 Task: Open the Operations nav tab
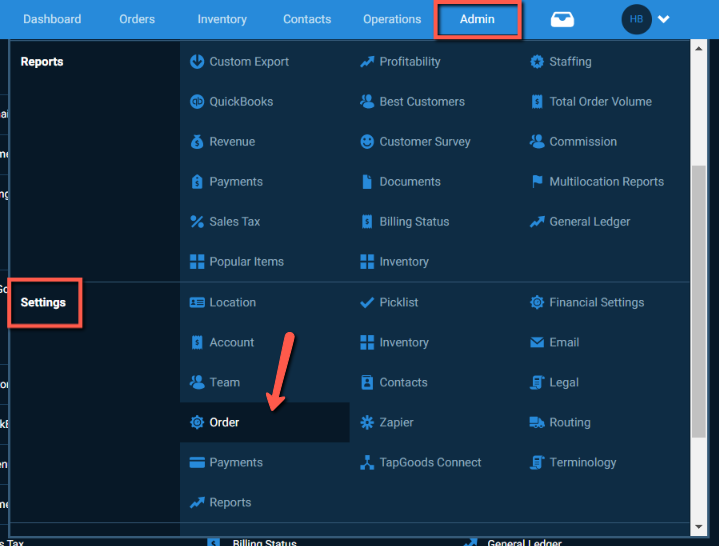click(392, 19)
